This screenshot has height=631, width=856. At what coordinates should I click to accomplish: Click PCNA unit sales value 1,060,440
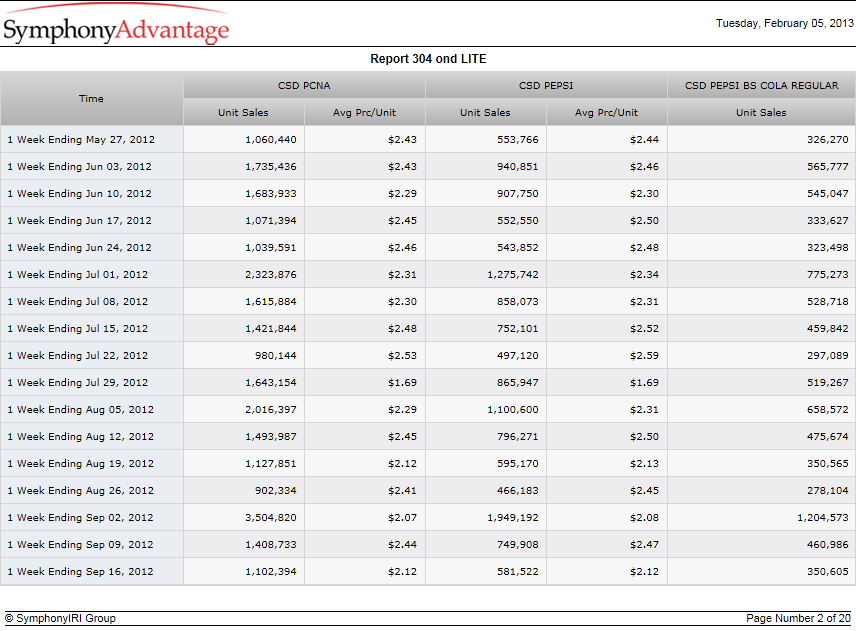271,140
